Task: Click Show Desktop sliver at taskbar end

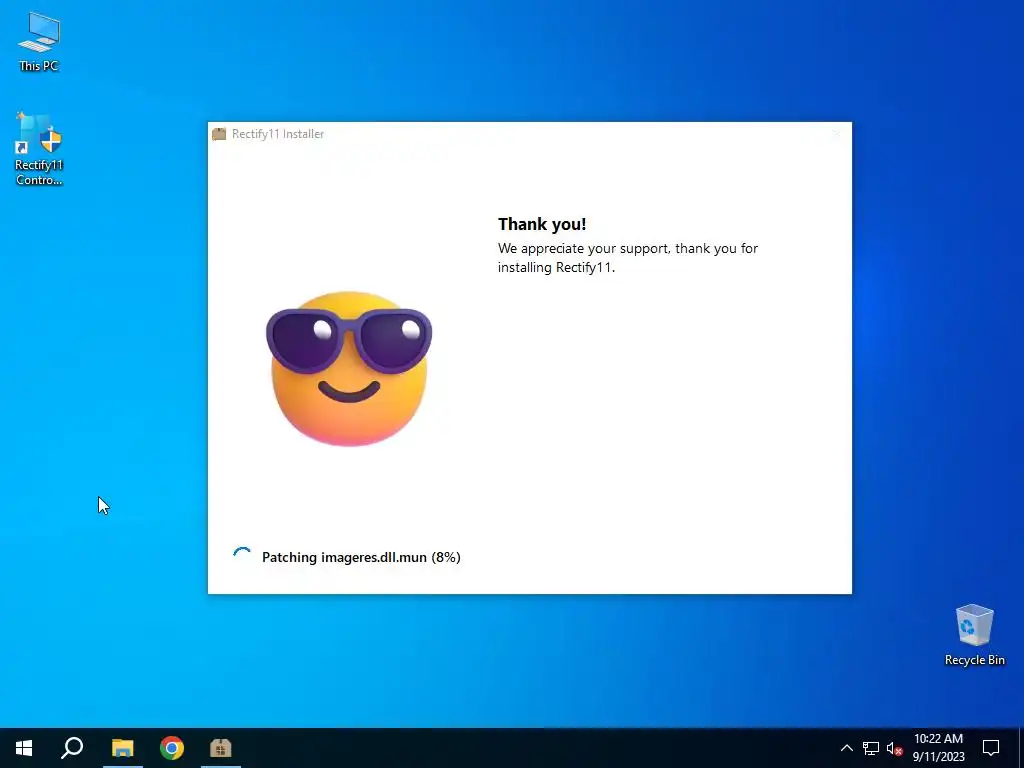Action: click(1021, 748)
